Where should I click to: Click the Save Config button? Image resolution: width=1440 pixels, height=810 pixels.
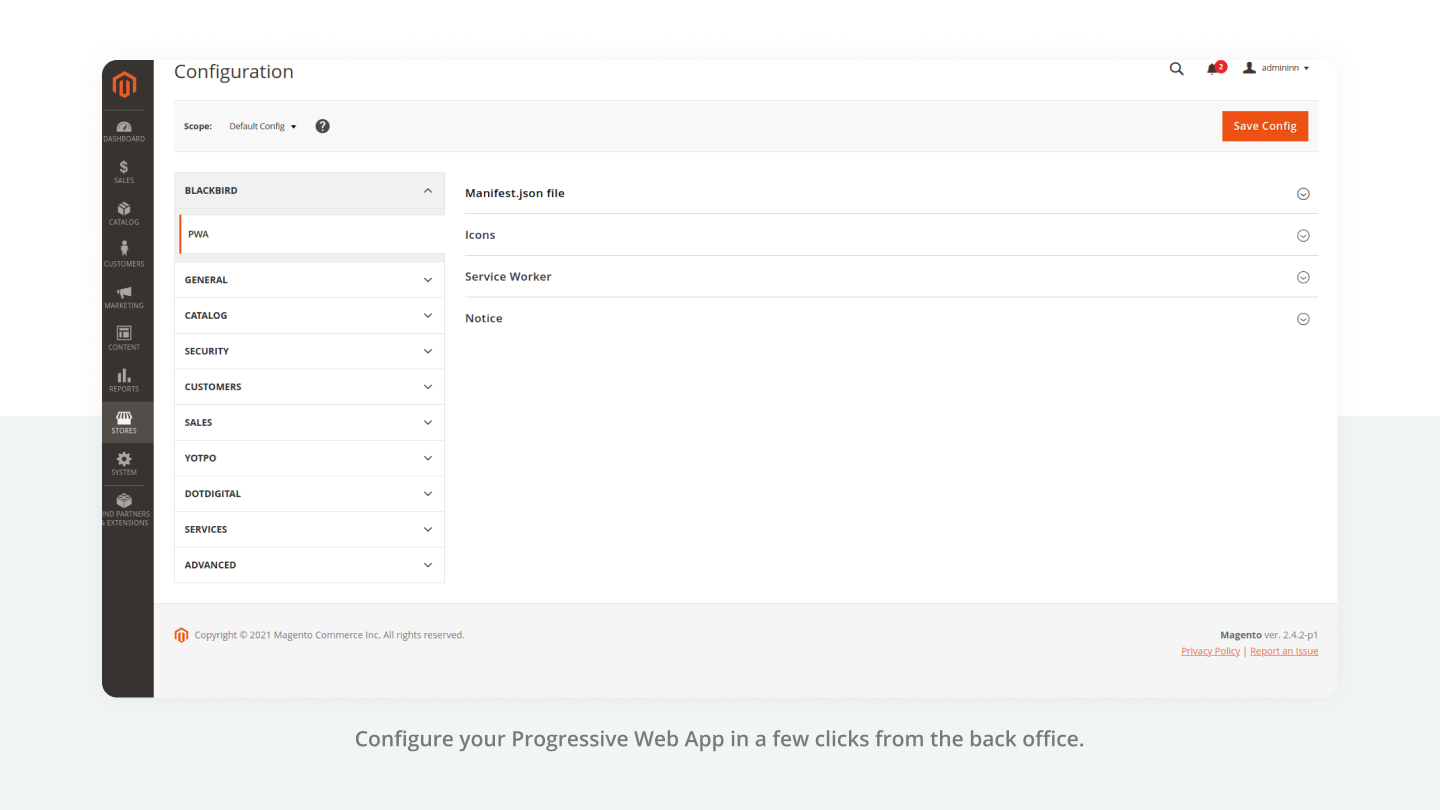[1264, 126]
